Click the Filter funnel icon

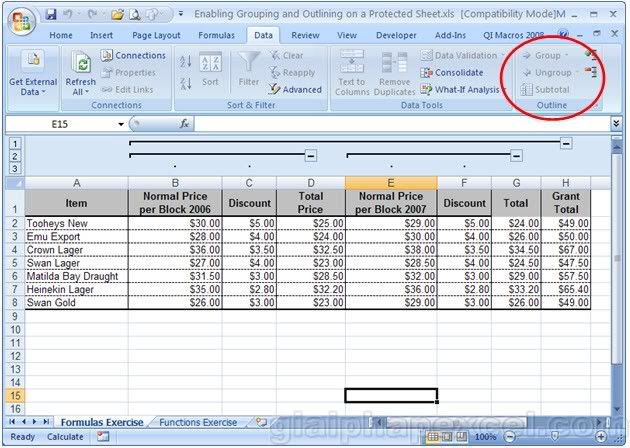249,64
